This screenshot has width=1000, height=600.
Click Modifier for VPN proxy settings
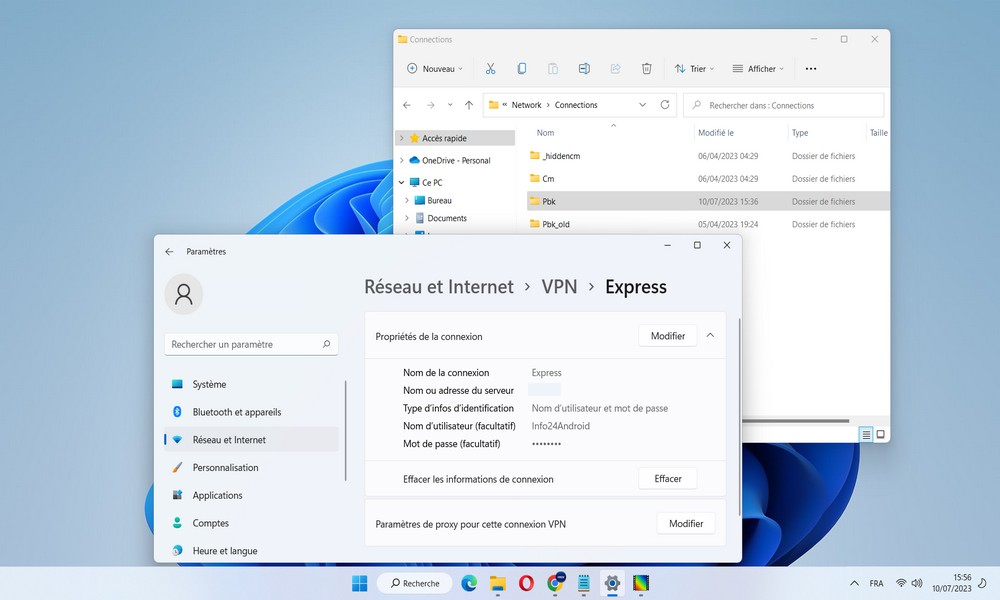point(686,523)
